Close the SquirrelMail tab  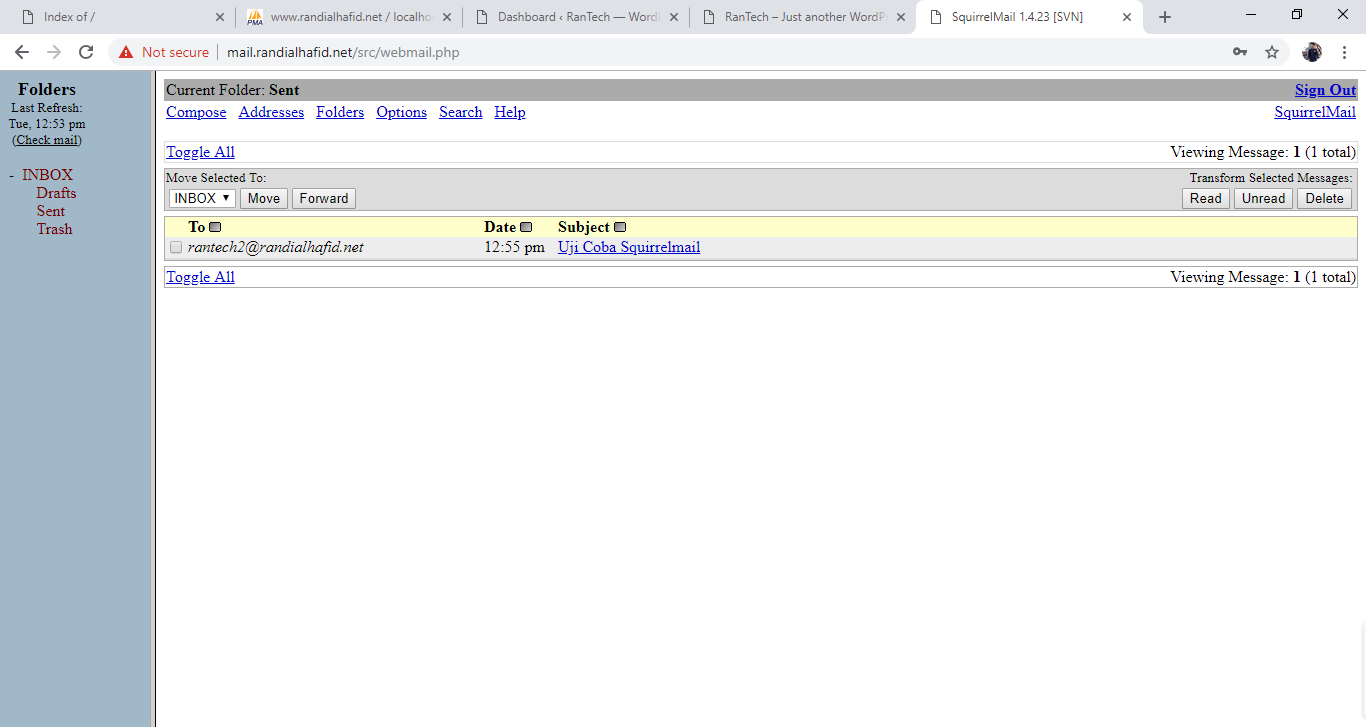[1127, 17]
